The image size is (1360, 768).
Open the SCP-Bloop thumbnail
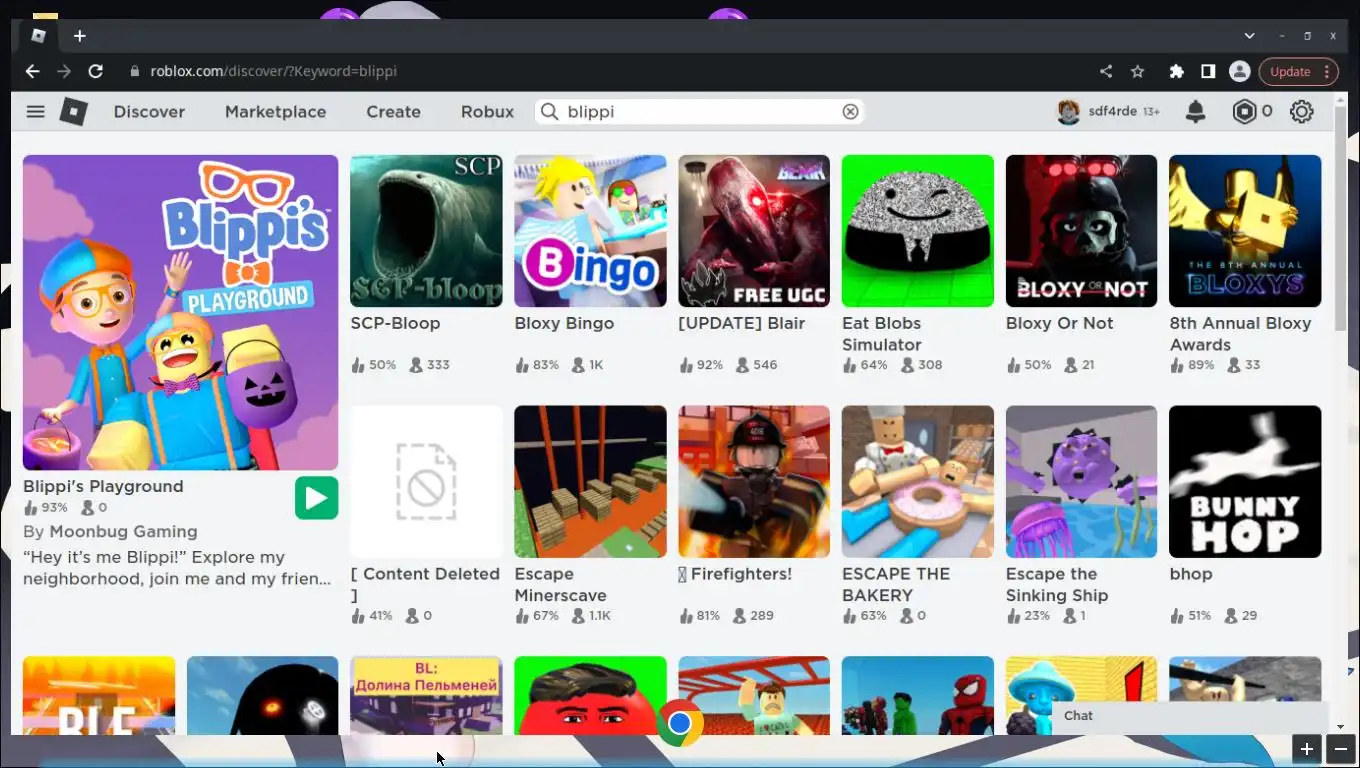pyautogui.click(x=426, y=231)
